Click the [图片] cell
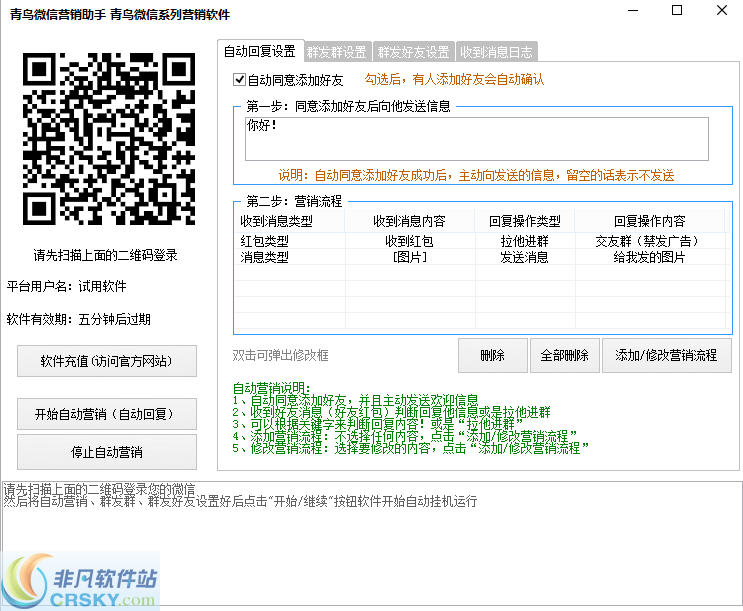The width and height of the screenshot is (743, 611). click(x=409, y=257)
